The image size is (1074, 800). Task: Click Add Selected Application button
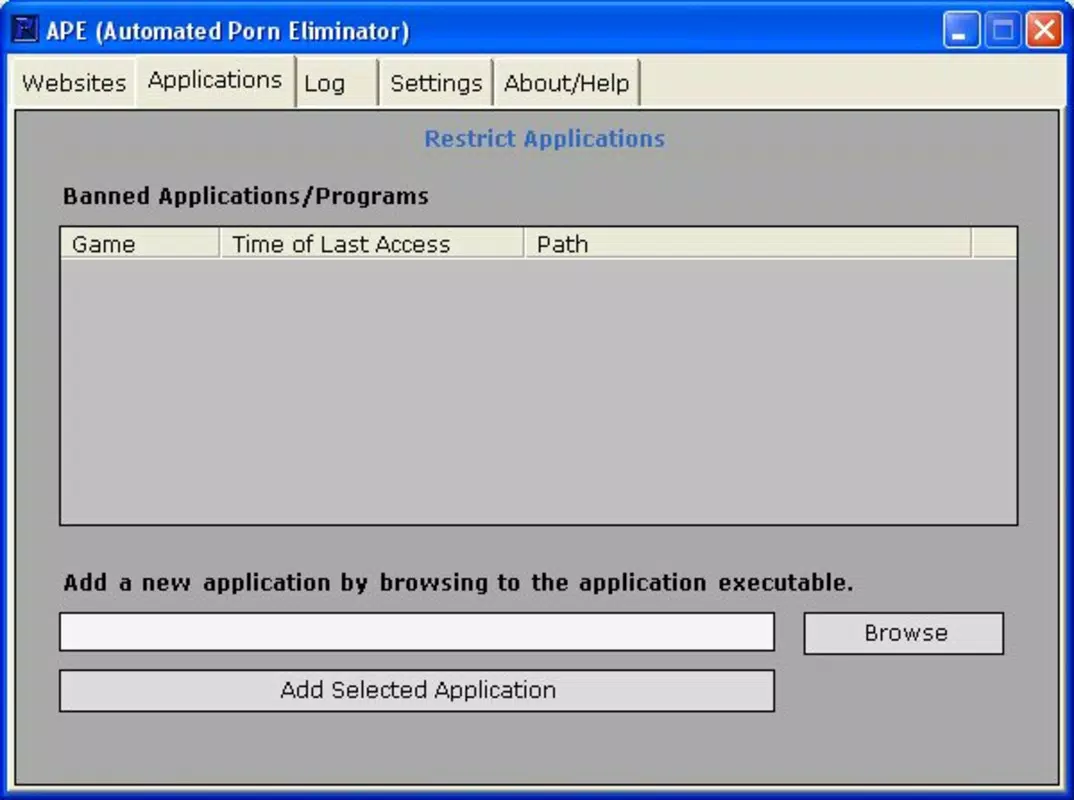417,690
